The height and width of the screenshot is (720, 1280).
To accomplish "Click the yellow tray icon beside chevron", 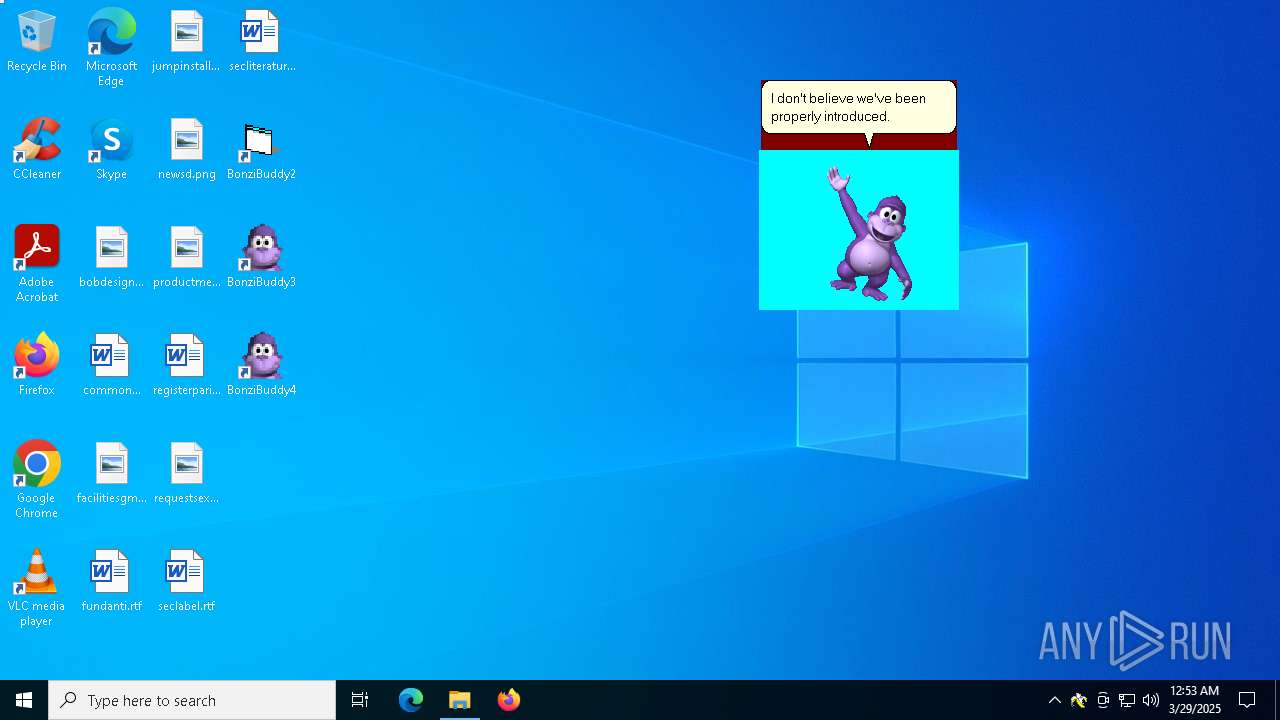I will pyautogui.click(x=1079, y=700).
